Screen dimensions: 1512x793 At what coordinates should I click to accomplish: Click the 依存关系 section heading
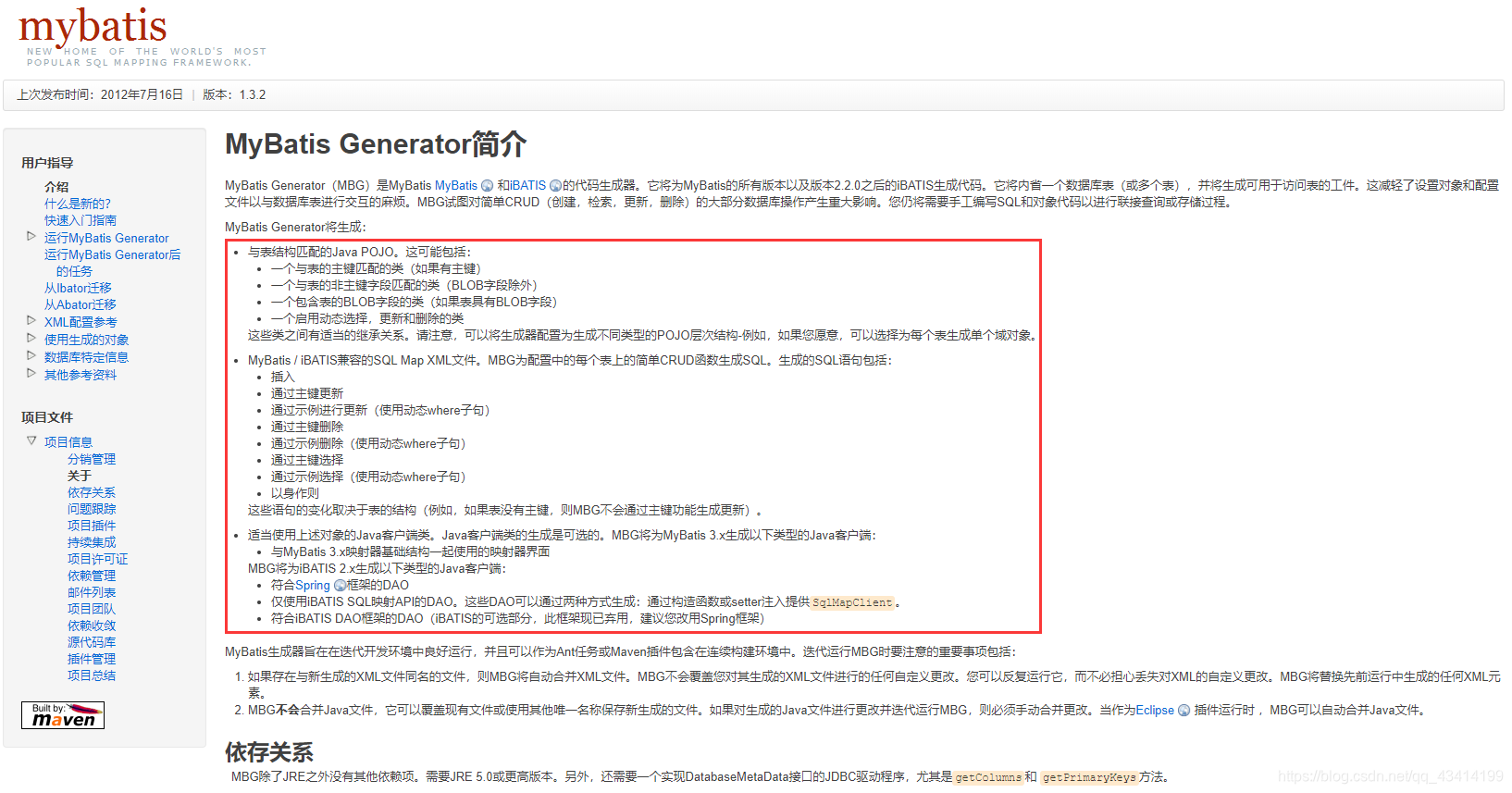(269, 752)
